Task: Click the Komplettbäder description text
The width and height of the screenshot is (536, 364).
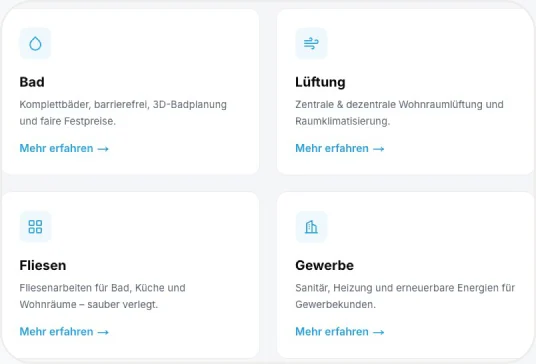Action: [x=123, y=113]
